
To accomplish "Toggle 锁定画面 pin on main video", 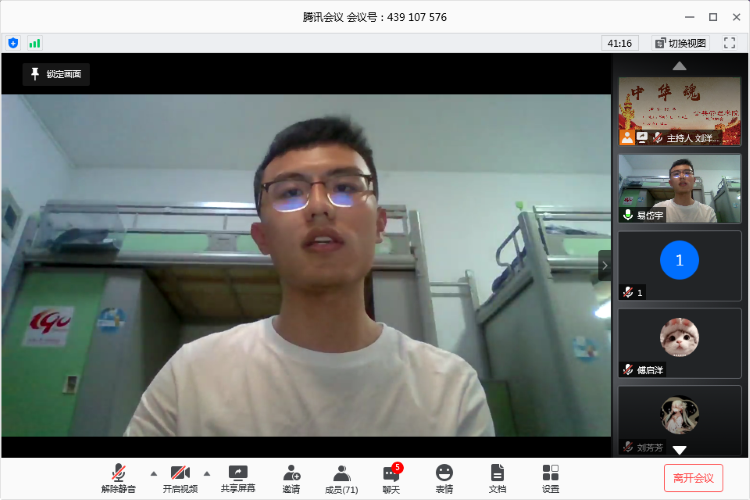I will [57, 74].
